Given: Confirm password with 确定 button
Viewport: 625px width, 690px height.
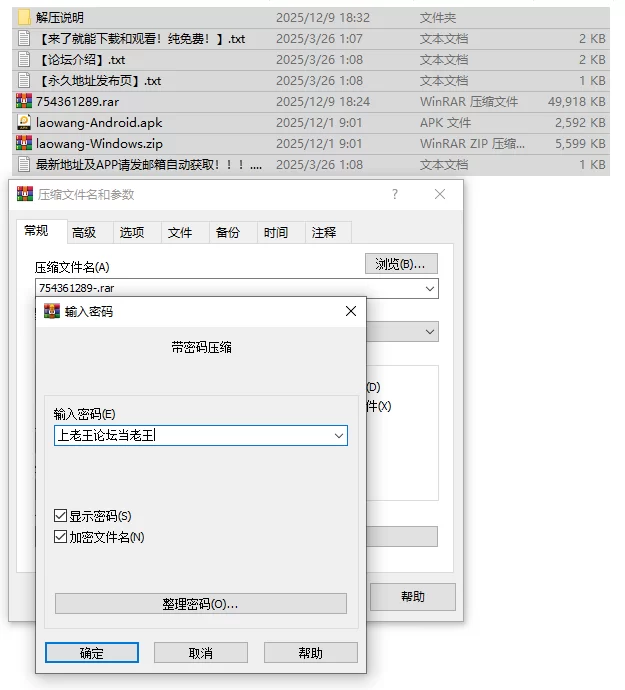Looking at the screenshot, I should click(92, 653).
